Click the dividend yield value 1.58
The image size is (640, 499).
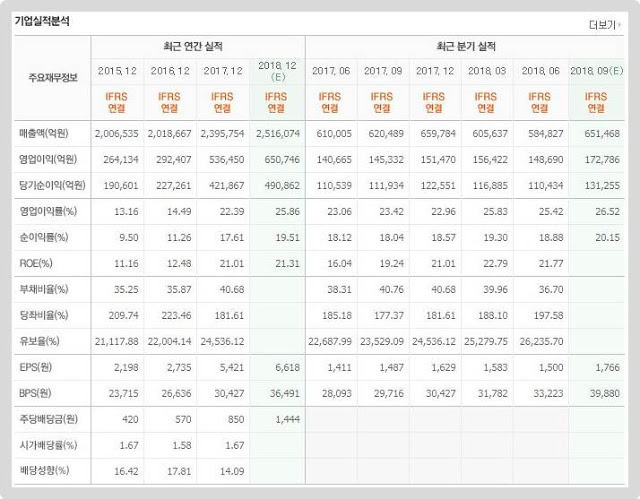[182, 446]
